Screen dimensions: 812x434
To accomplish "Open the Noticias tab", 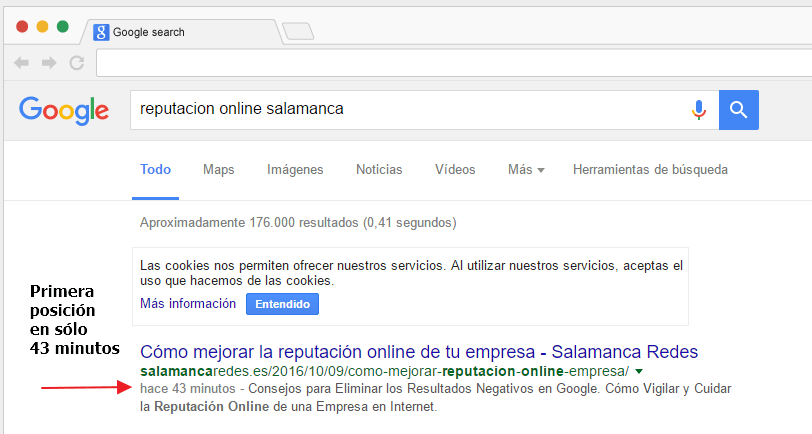I will tap(379, 170).
